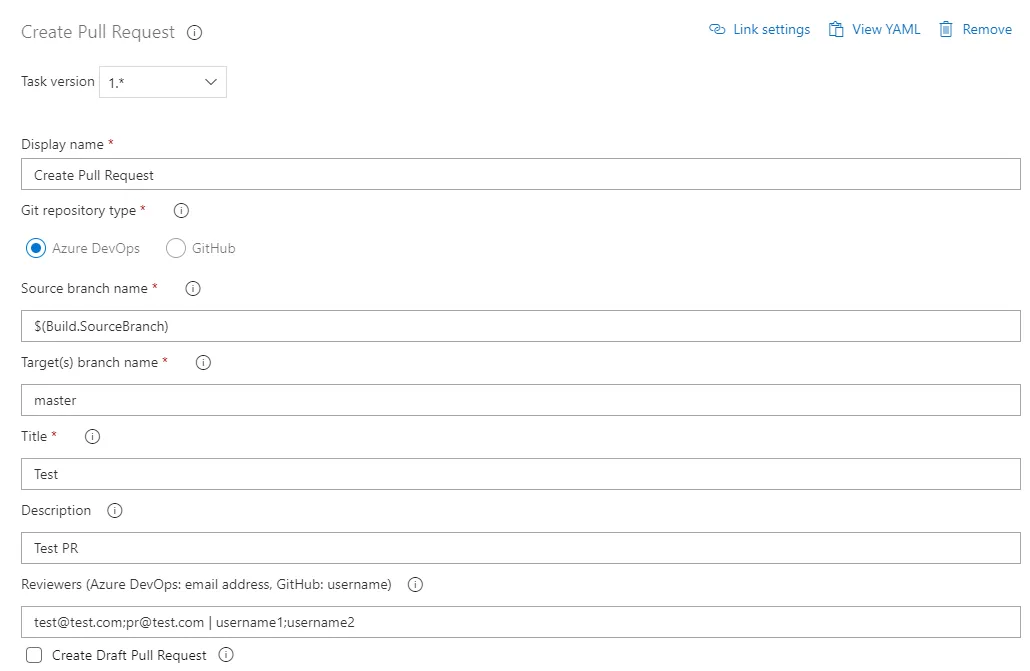
Task: Click info icon beside Target(s) branch name
Action: 203,363
